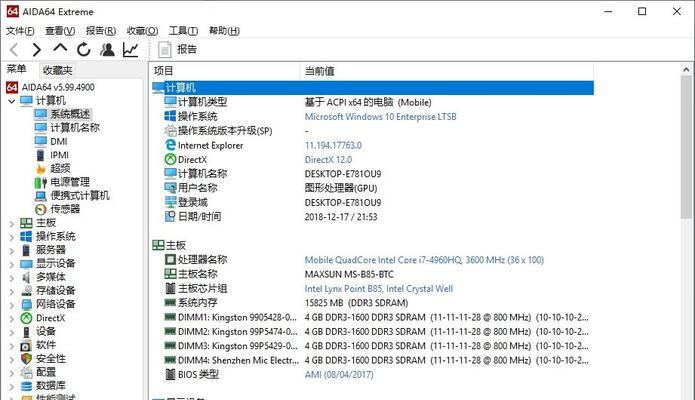The width and height of the screenshot is (695, 400).
Task: Click the 设备 device icon in tree
Action: click(26, 332)
